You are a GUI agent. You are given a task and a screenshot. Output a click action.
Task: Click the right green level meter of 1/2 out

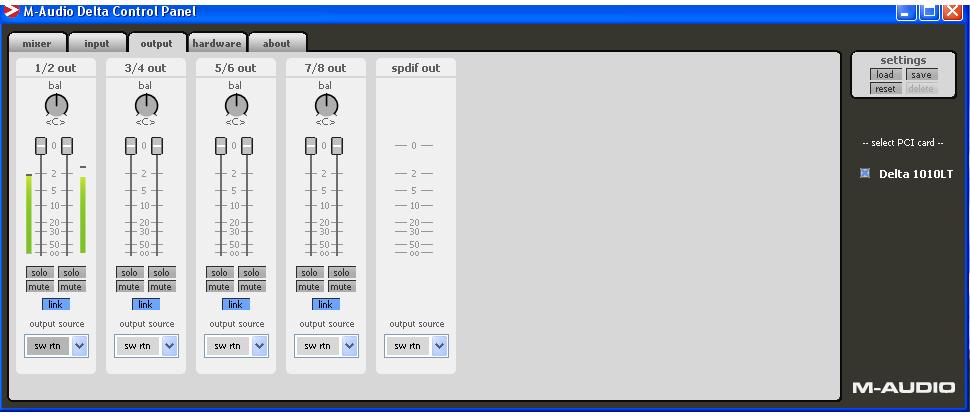tap(83, 214)
